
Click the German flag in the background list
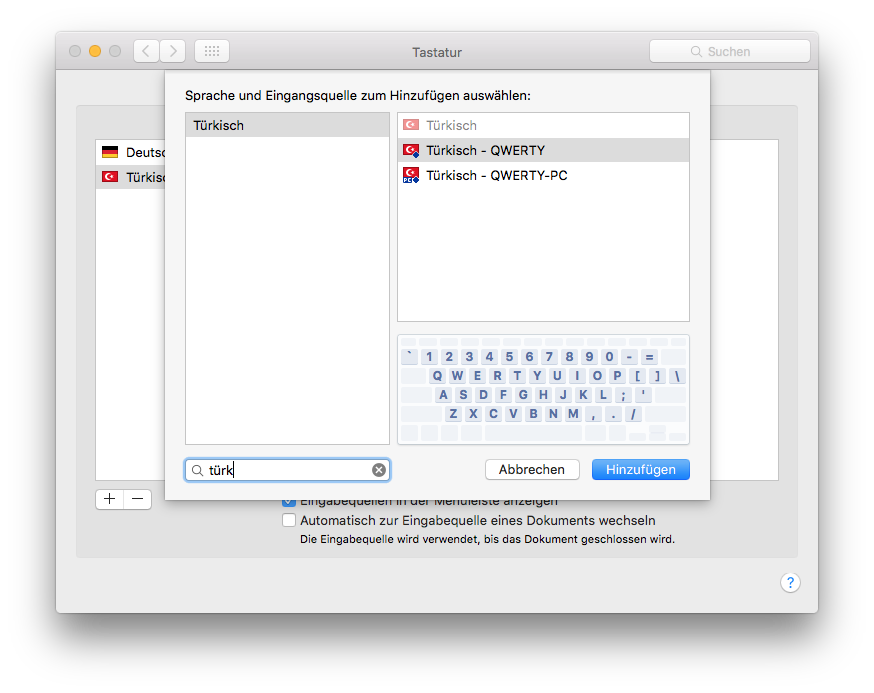tap(110, 152)
